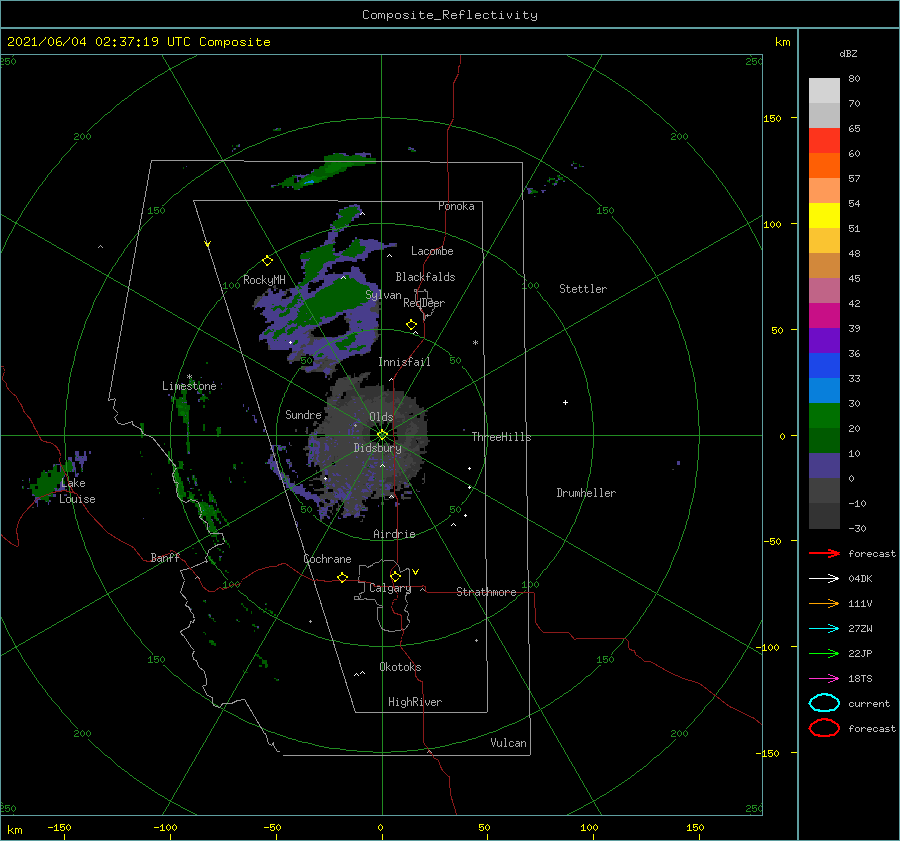Screen dimensions: 900x841
Task: Select the magenta 39–42 dBZ swatch
Action: tap(824, 316)
